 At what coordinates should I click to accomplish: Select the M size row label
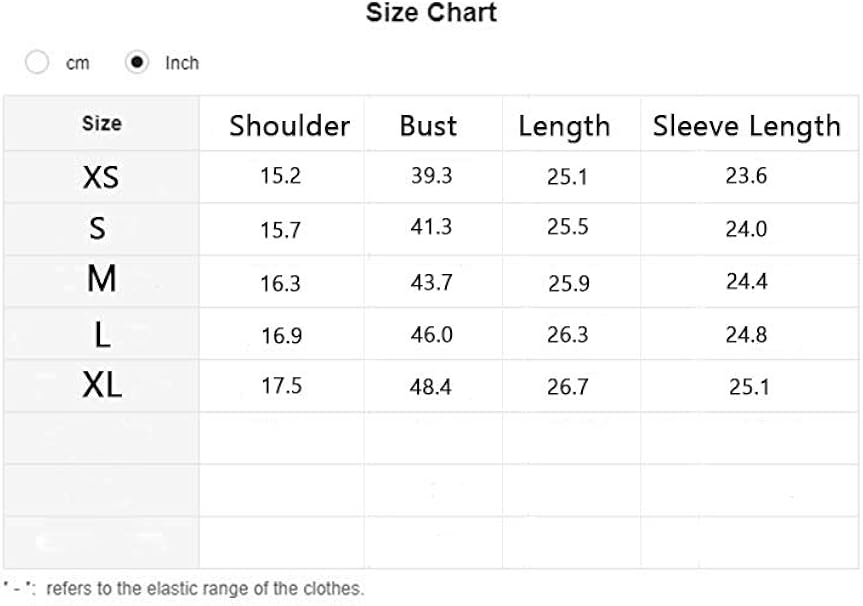click(x=101, y=281)
